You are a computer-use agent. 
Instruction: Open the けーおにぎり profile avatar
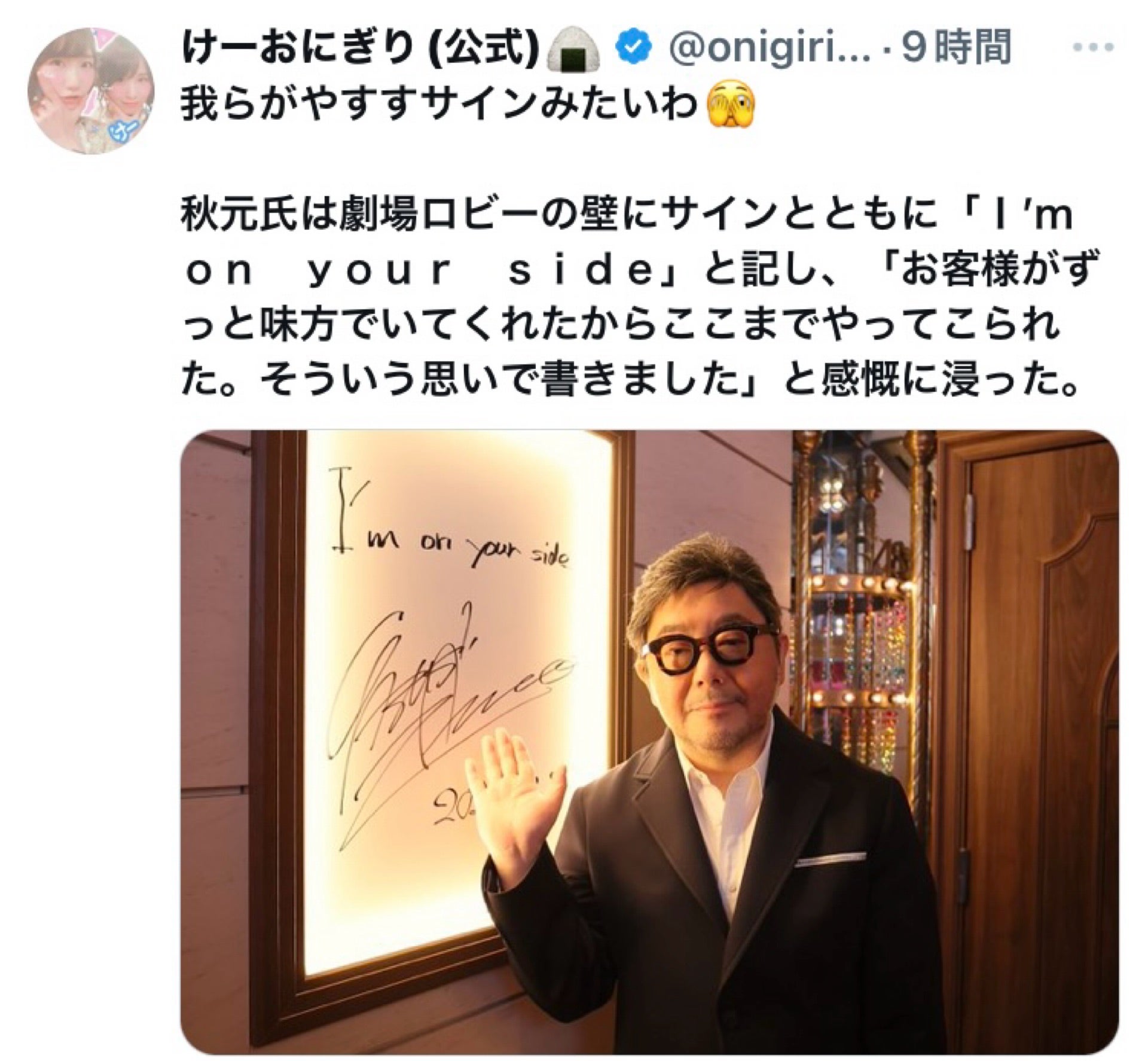pos(91,91)
